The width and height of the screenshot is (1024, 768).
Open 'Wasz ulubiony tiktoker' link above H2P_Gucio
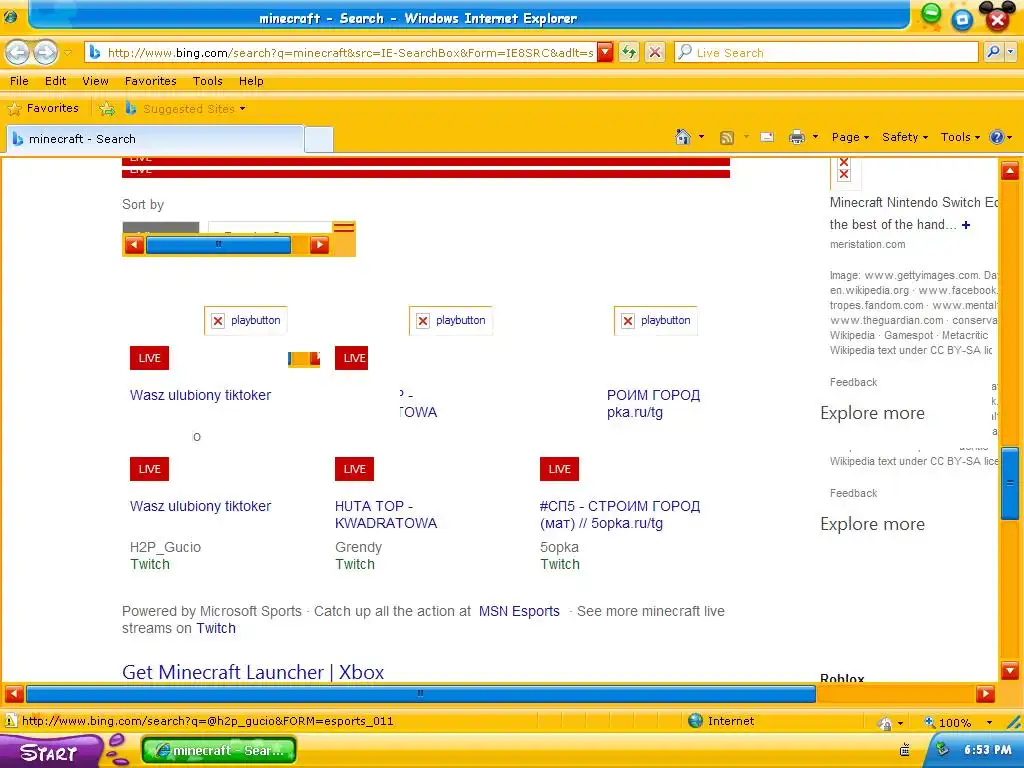click(x=200, y=506)
